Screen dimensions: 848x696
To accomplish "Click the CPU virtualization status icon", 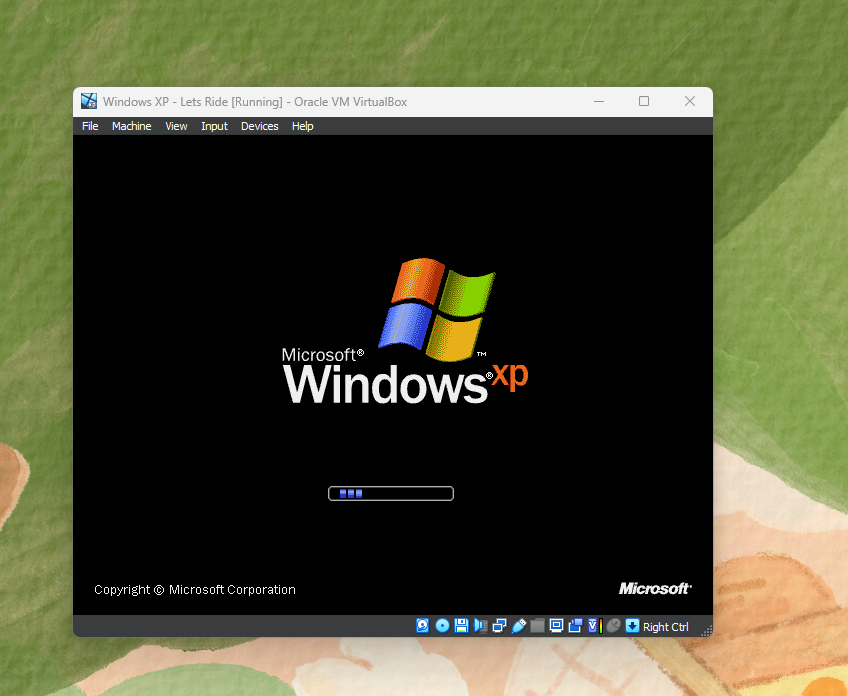I will pyautogui.click(x=595, y=626).
